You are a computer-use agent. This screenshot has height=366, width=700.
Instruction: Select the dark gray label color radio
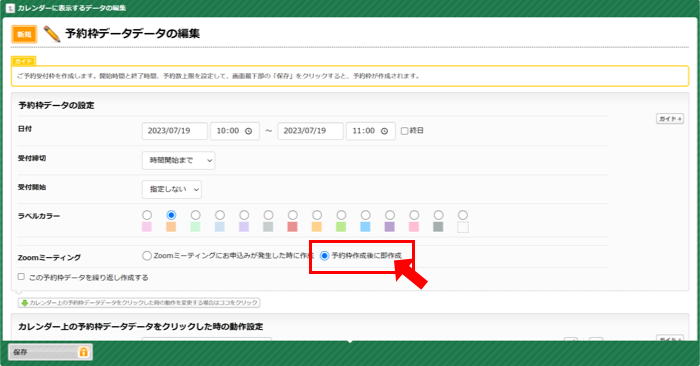pos(438,215)
